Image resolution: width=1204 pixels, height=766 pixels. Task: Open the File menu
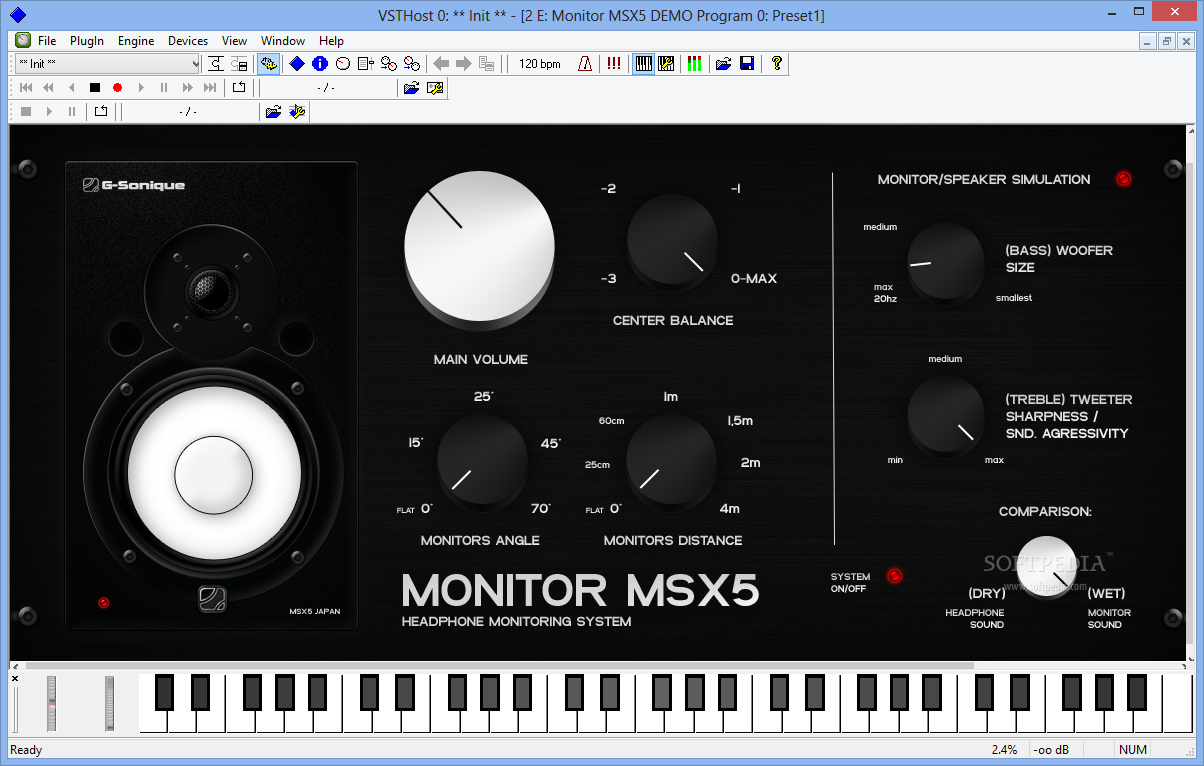(x=47, y=41)
